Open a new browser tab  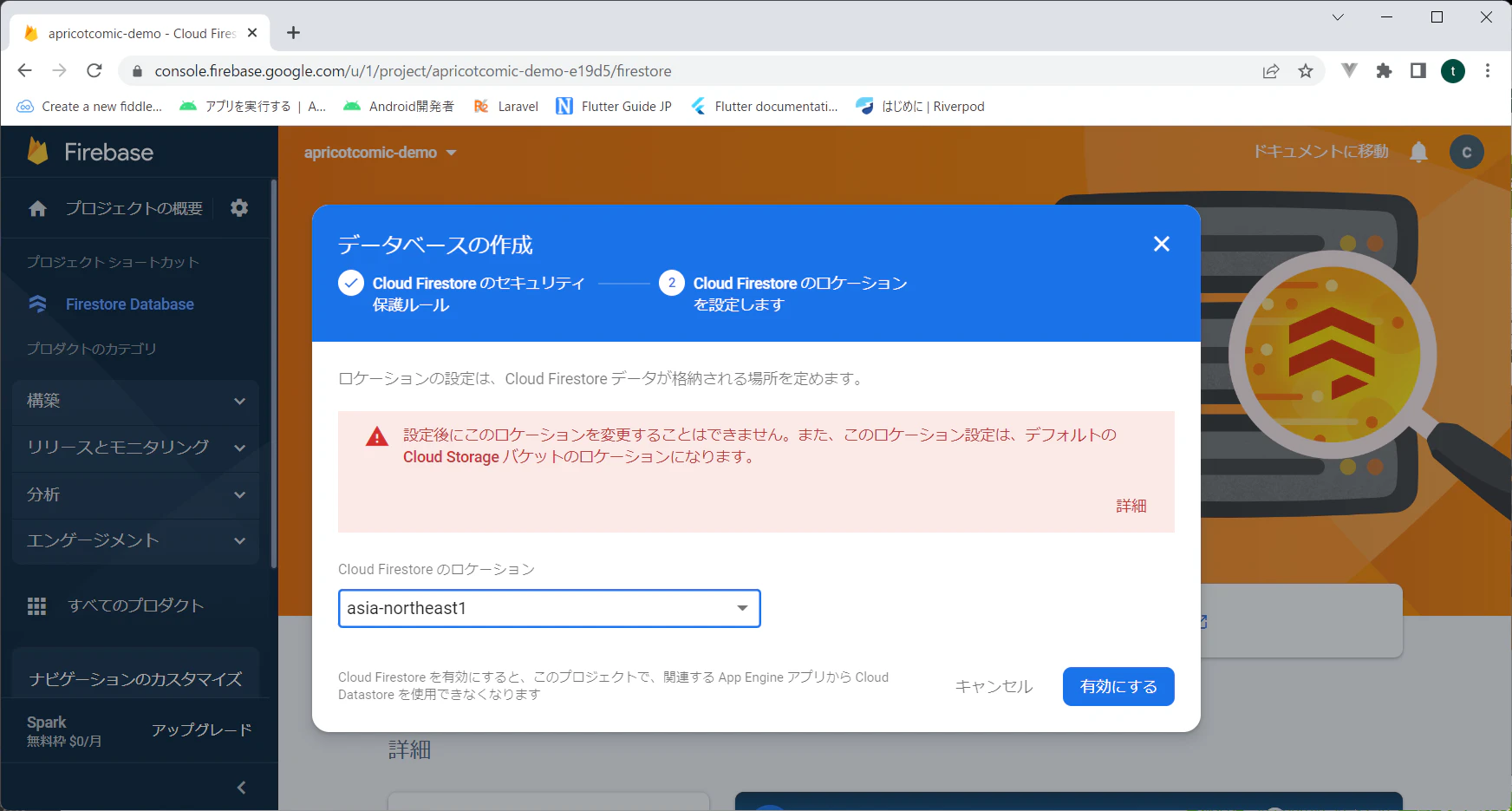[x=294, y=33]
